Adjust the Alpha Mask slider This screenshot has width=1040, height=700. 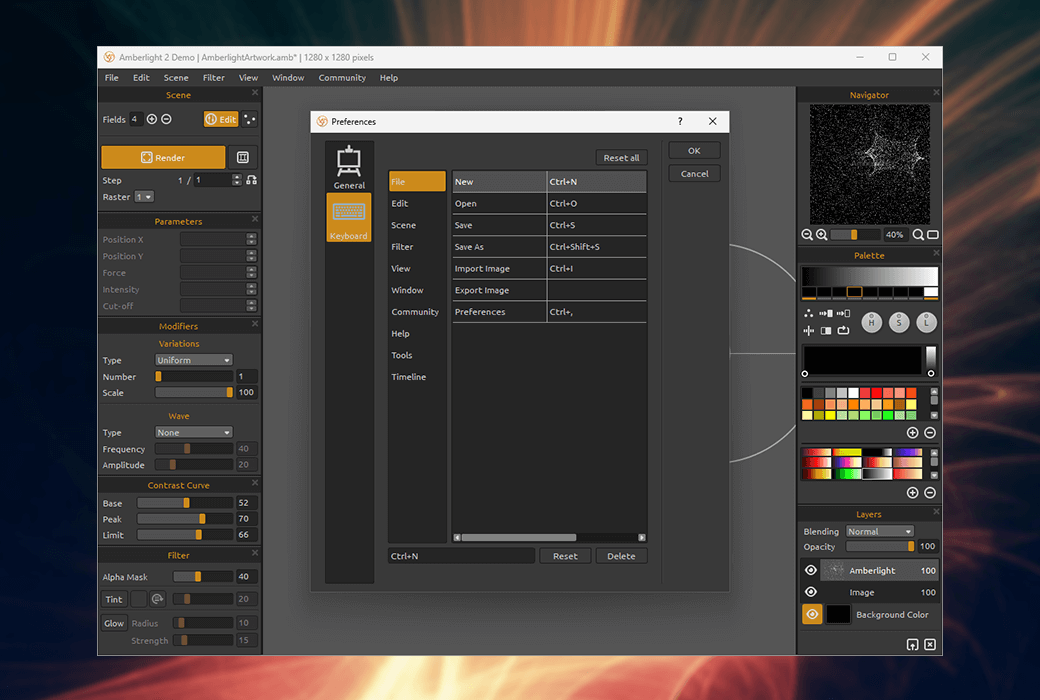[x=203, y=577]
